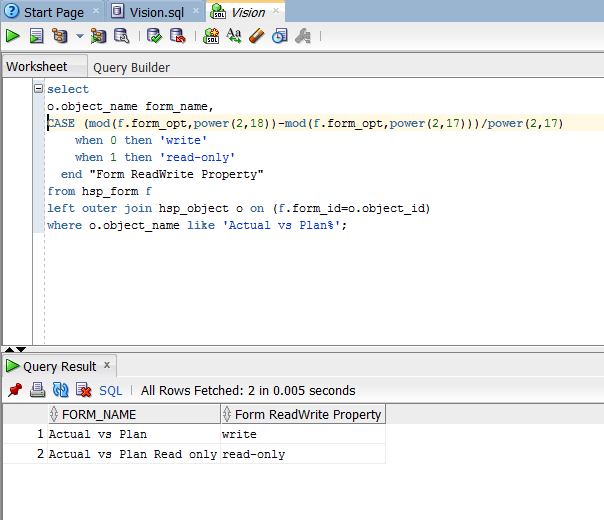Click the Refresh icon in Query Result
604x520 pixels.
(60, 390)
